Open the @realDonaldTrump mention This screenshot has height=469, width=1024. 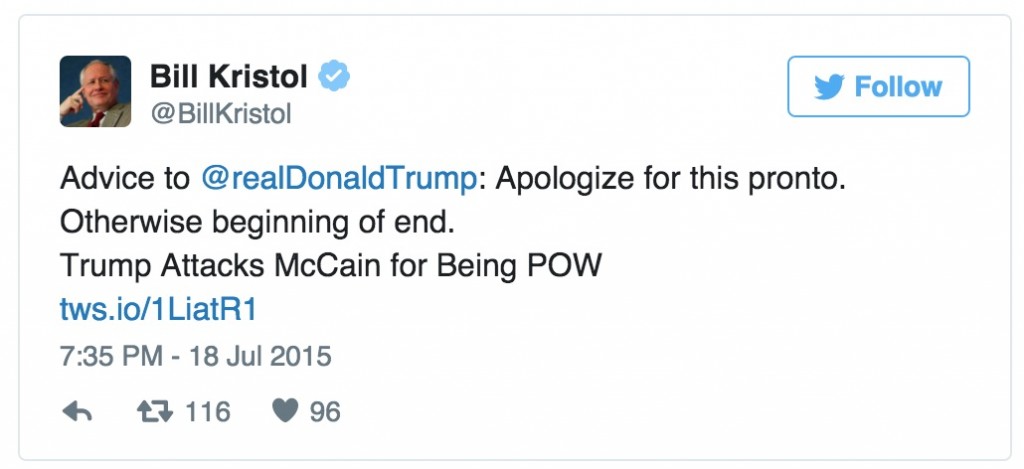click(x=337, y=179)
